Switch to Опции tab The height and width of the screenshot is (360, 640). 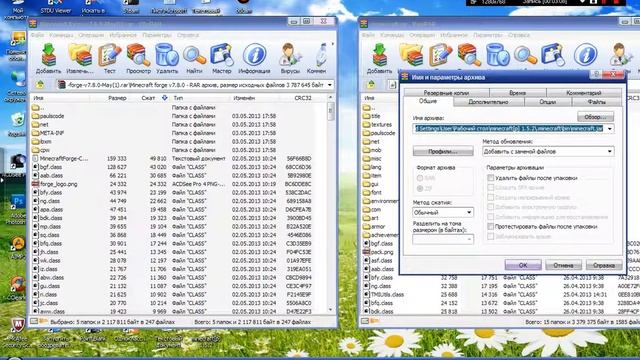tap(548, 102)
